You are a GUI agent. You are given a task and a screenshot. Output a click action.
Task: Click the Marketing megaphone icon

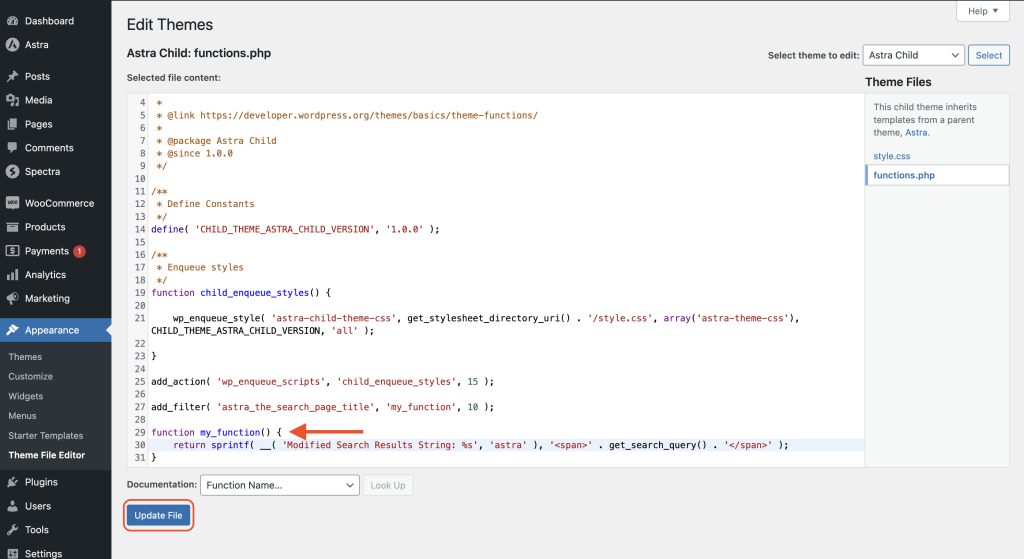point(12,298)
